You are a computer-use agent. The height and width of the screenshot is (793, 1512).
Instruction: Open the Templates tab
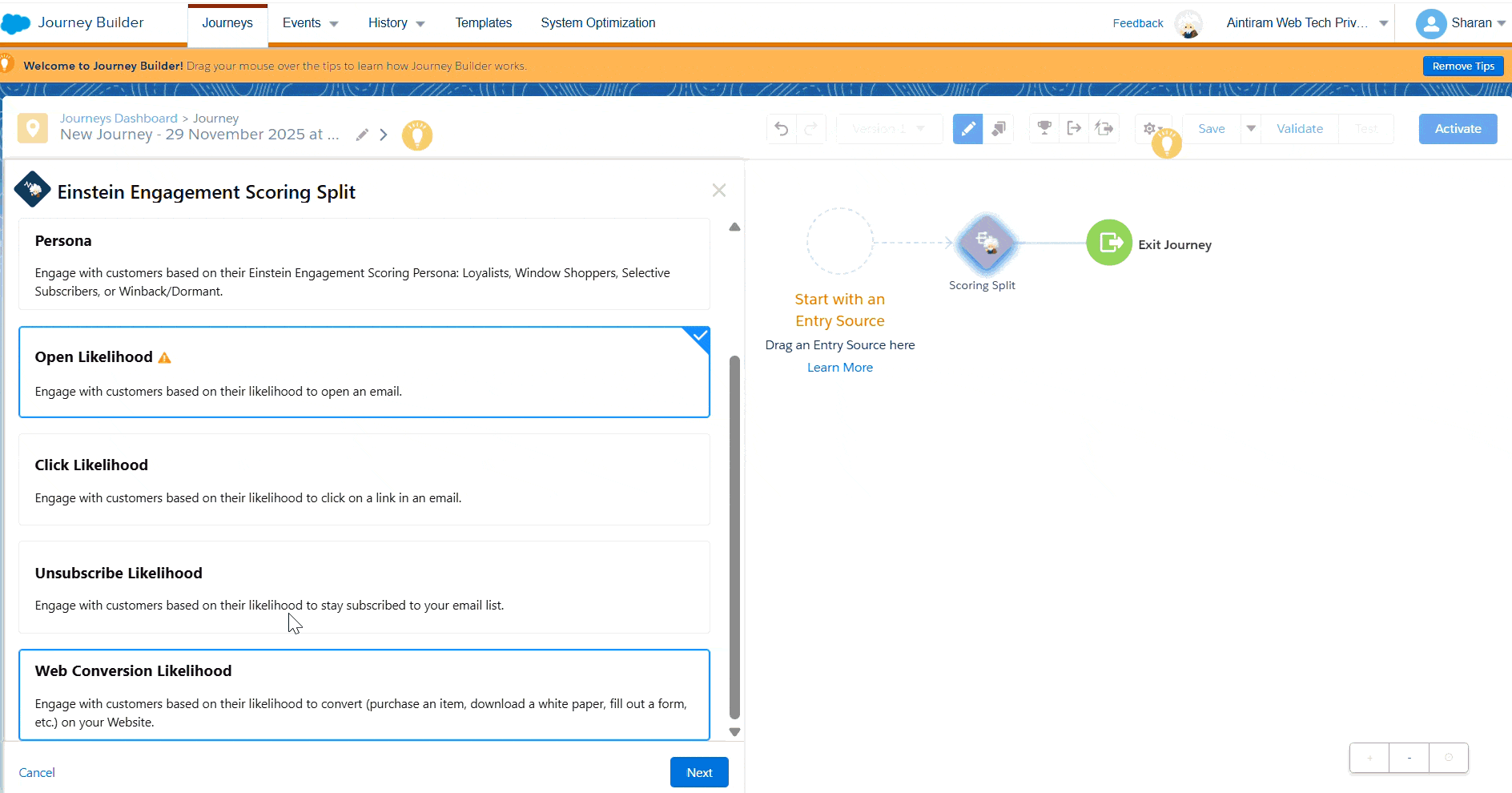[483, 23]
